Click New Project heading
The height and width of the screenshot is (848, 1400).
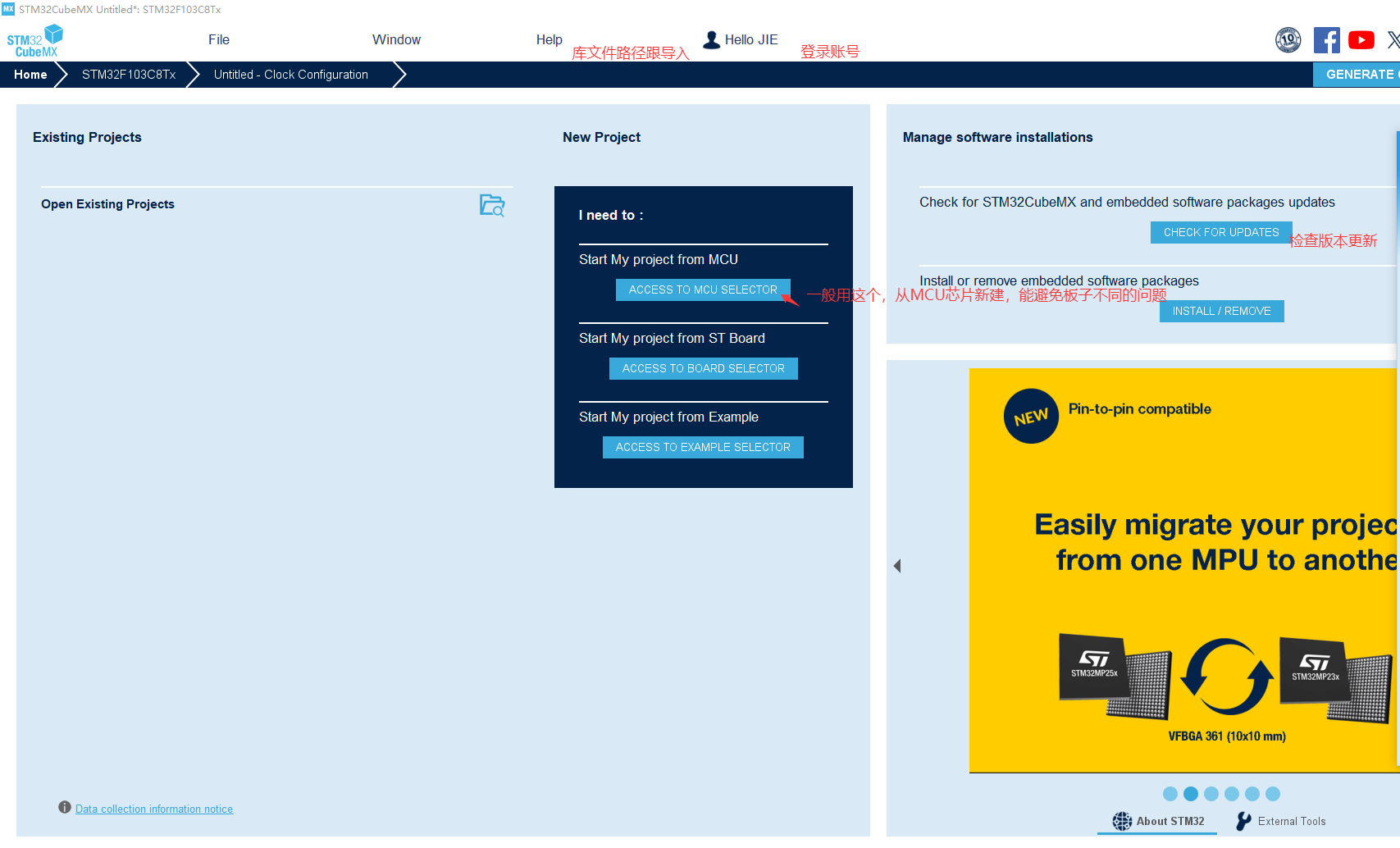pos(601,137)
